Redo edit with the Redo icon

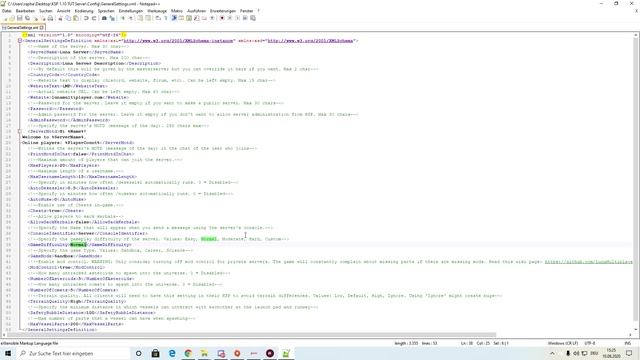coord(94,18)
